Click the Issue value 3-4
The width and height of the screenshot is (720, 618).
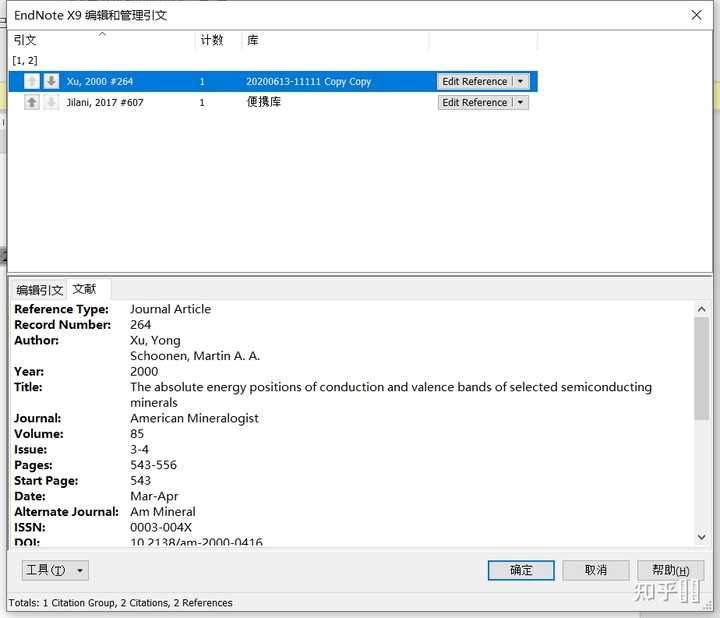(x=139, y=449)
